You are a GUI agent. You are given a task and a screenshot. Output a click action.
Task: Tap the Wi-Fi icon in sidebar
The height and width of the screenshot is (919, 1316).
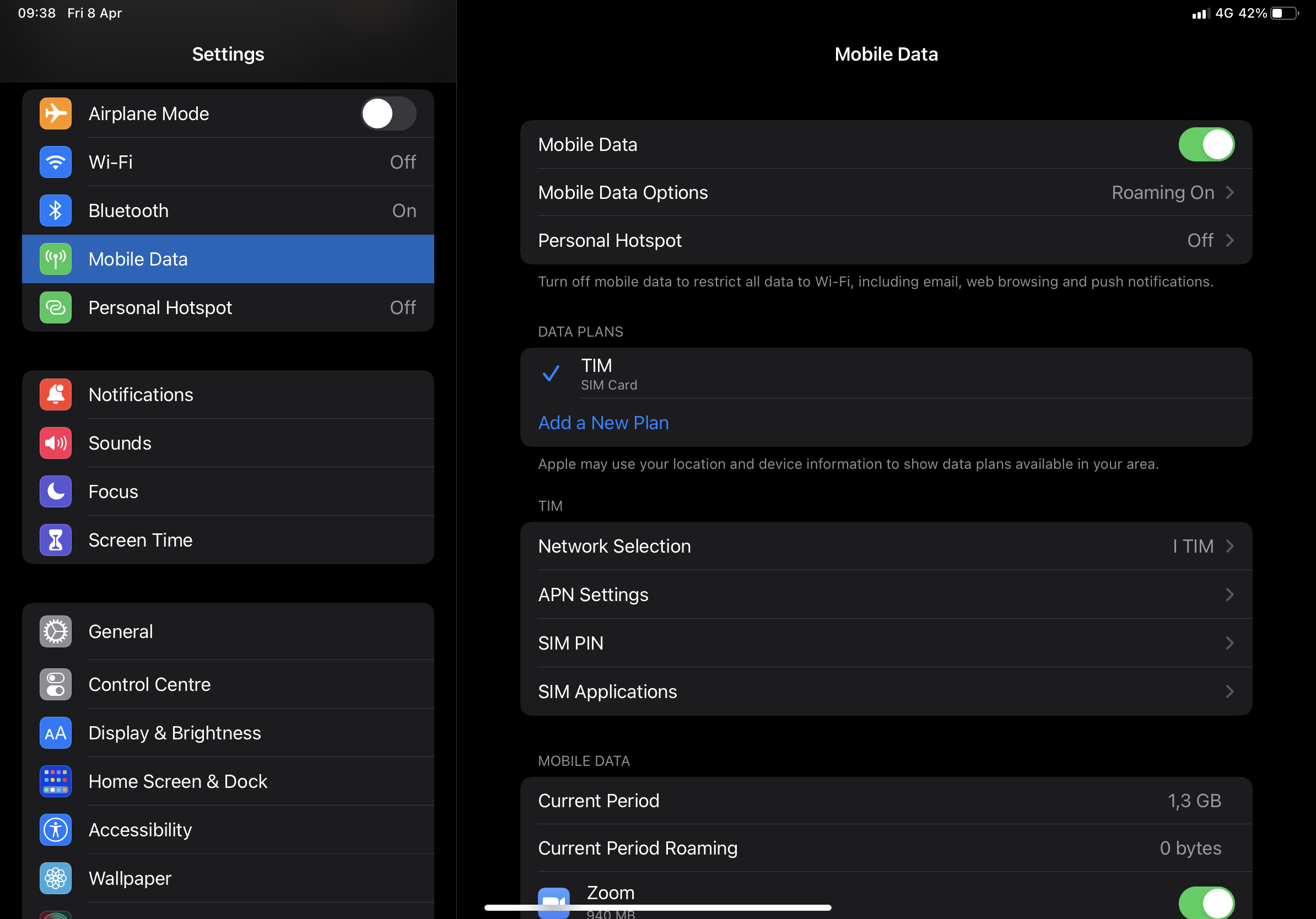pyautogui.click(x=56, y=162)
